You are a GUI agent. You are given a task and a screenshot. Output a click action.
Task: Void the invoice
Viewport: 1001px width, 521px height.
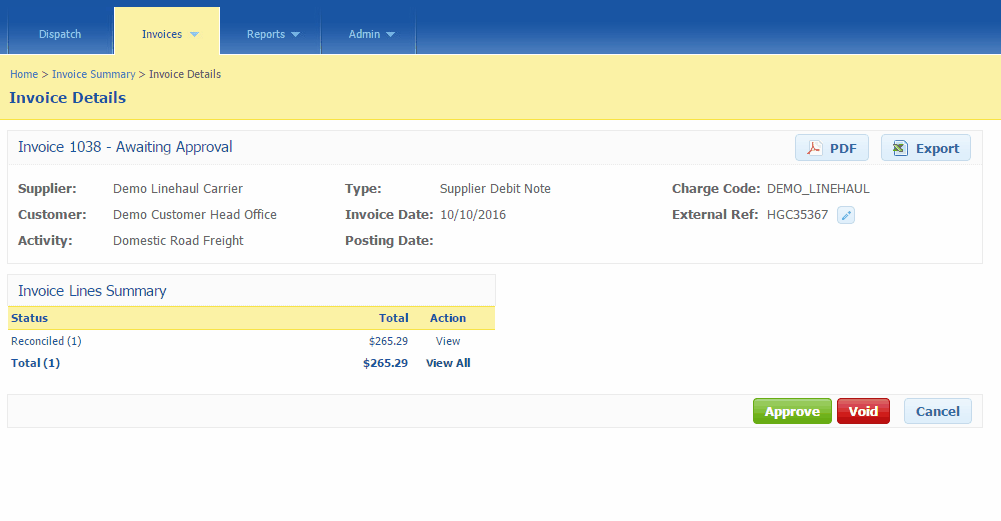pyautogui.click(x=863, y=411)
